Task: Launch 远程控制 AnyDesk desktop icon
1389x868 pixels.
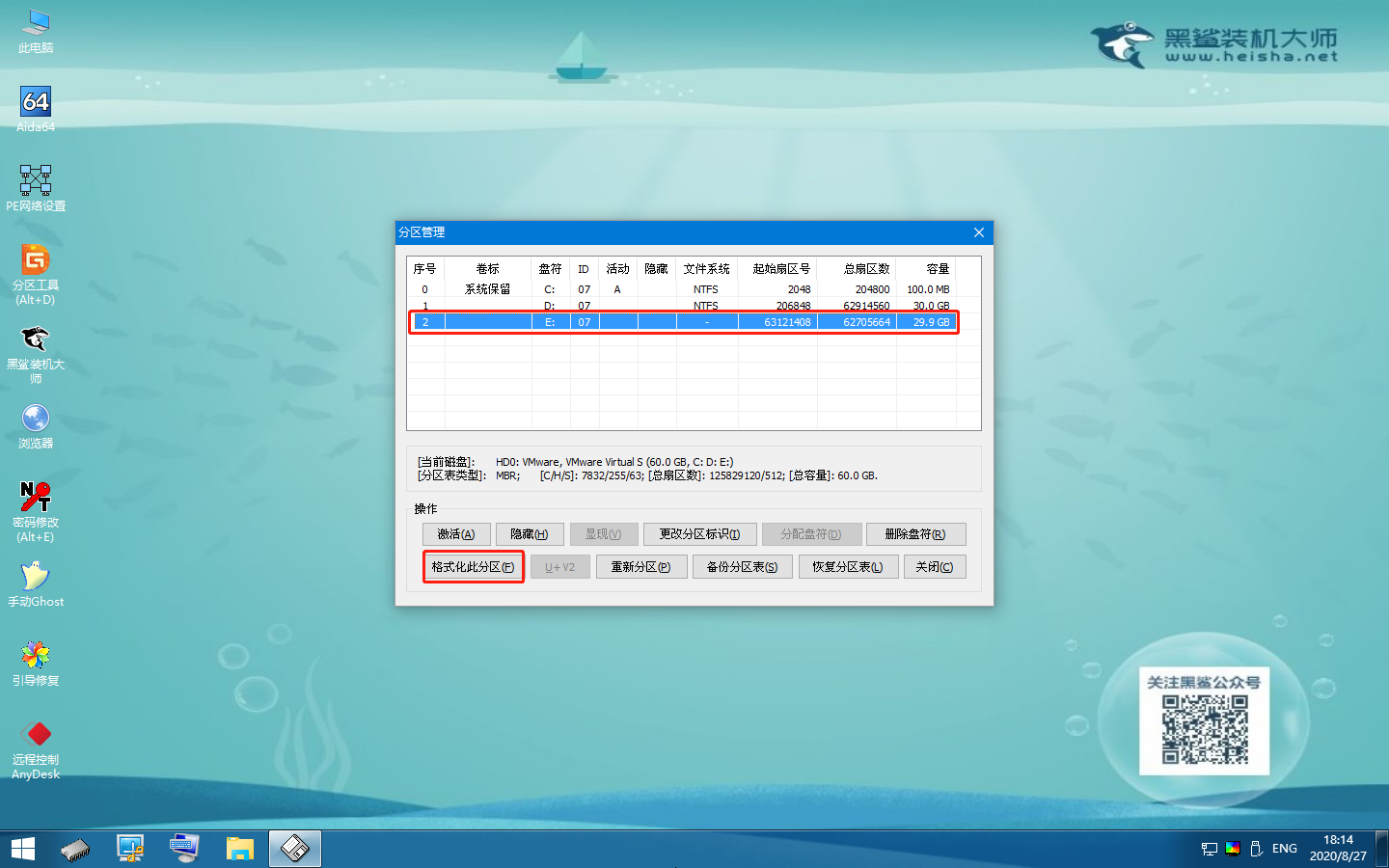Action: (x=36, y=749)
